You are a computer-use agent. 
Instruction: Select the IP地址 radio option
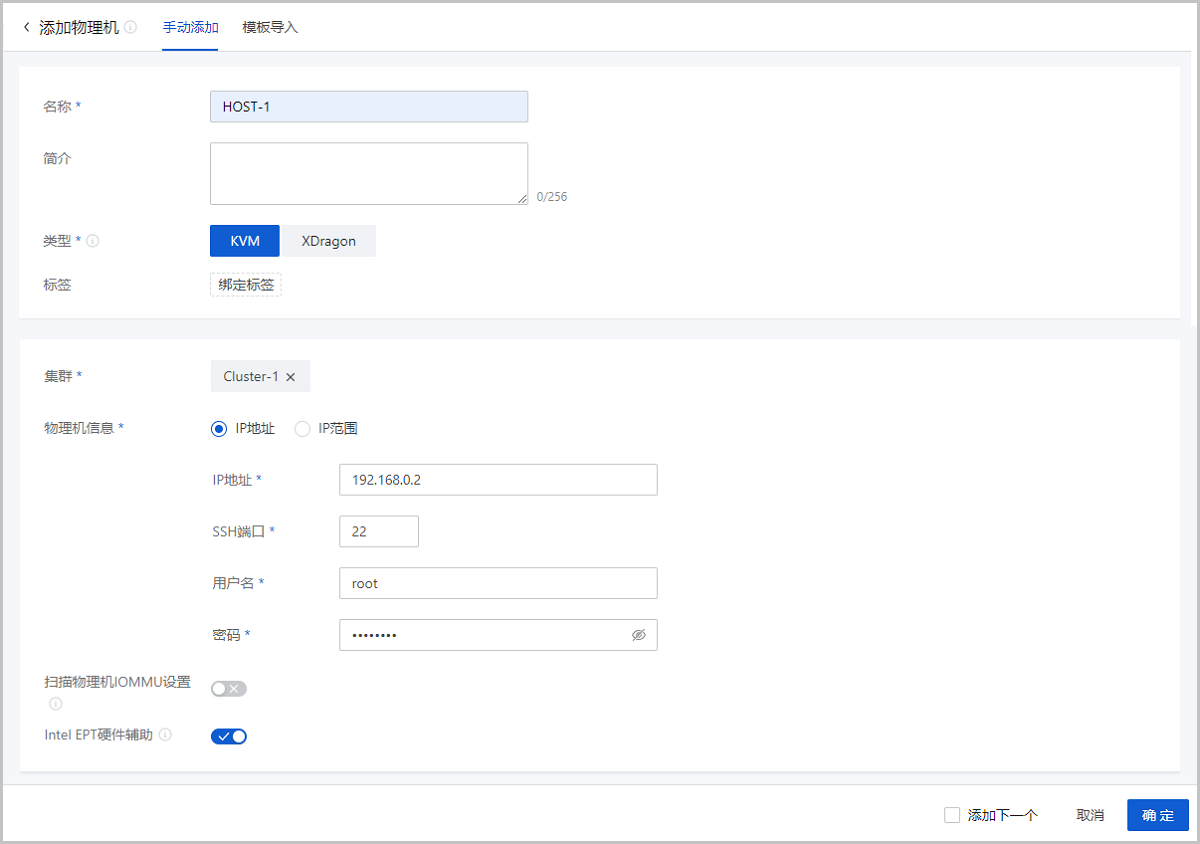pos(219,429)
